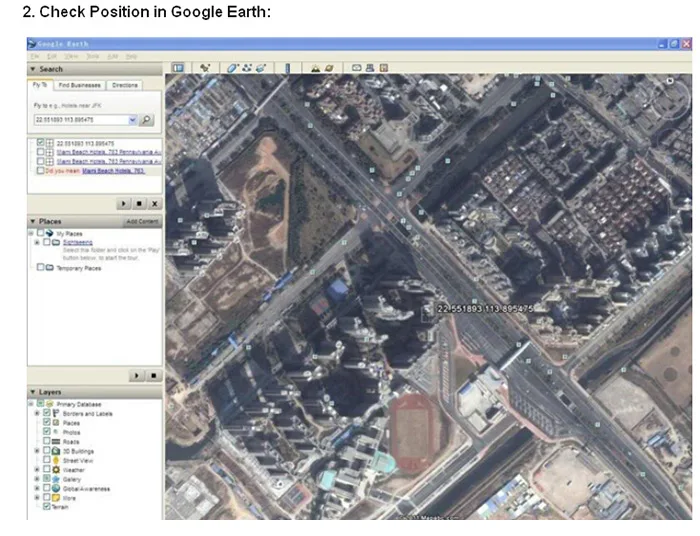Click the Print toolbar icon
Screen dimensions: 700x536
click(x=370, y=68)
